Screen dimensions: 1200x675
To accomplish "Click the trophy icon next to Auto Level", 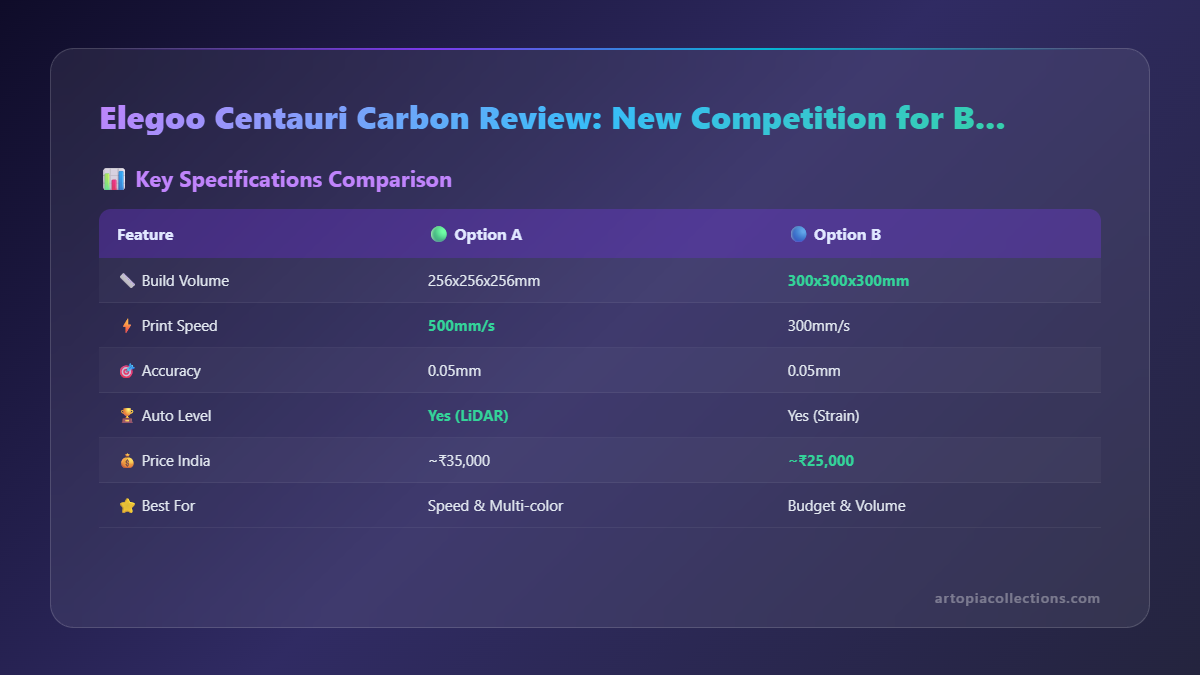I will [127, 416].
